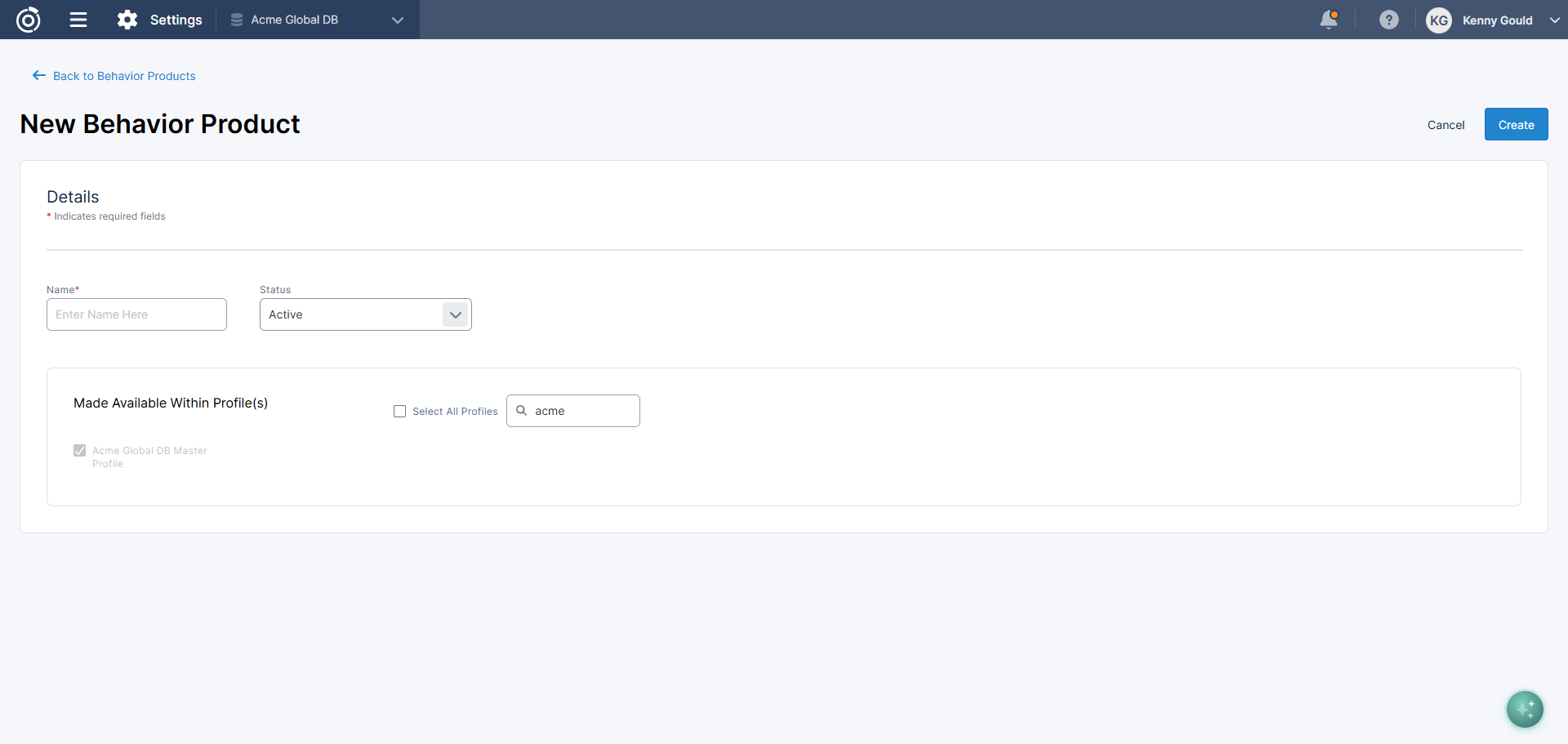1568x744 pixels.
Task: Click the back arrow icon
Action: [x=38, y=76]
